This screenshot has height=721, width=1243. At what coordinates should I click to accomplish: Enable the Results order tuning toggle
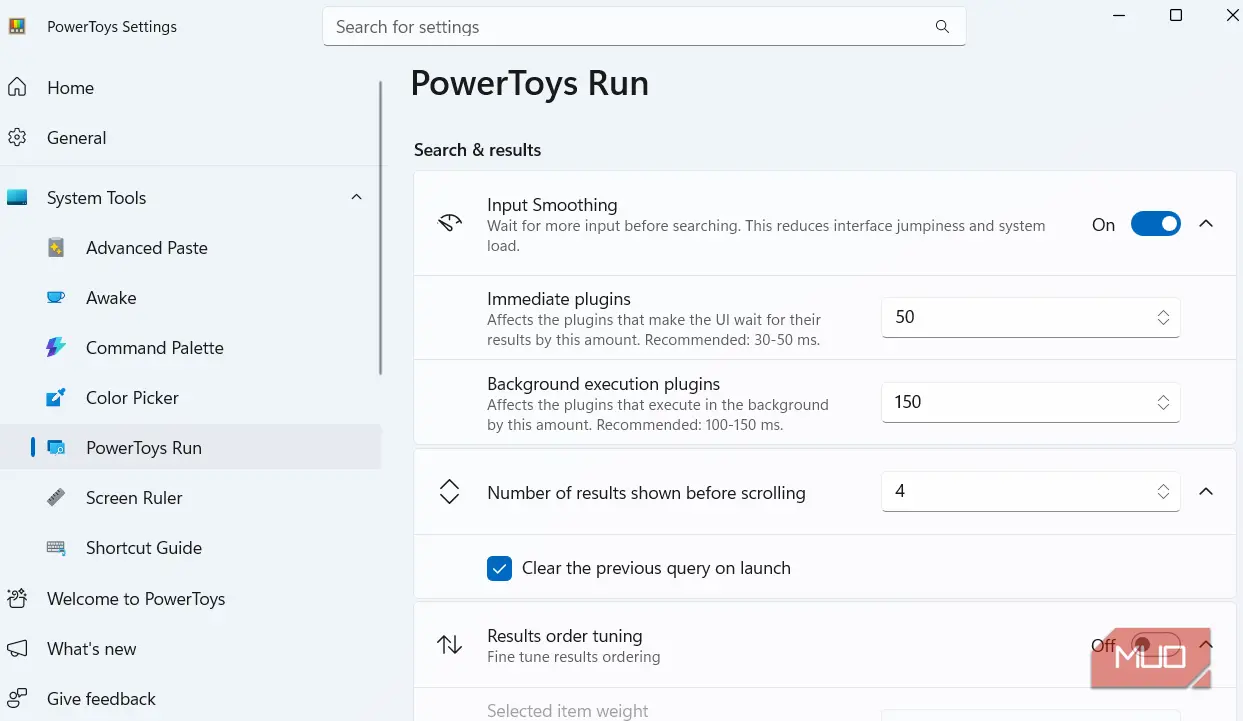(1155, 645)
